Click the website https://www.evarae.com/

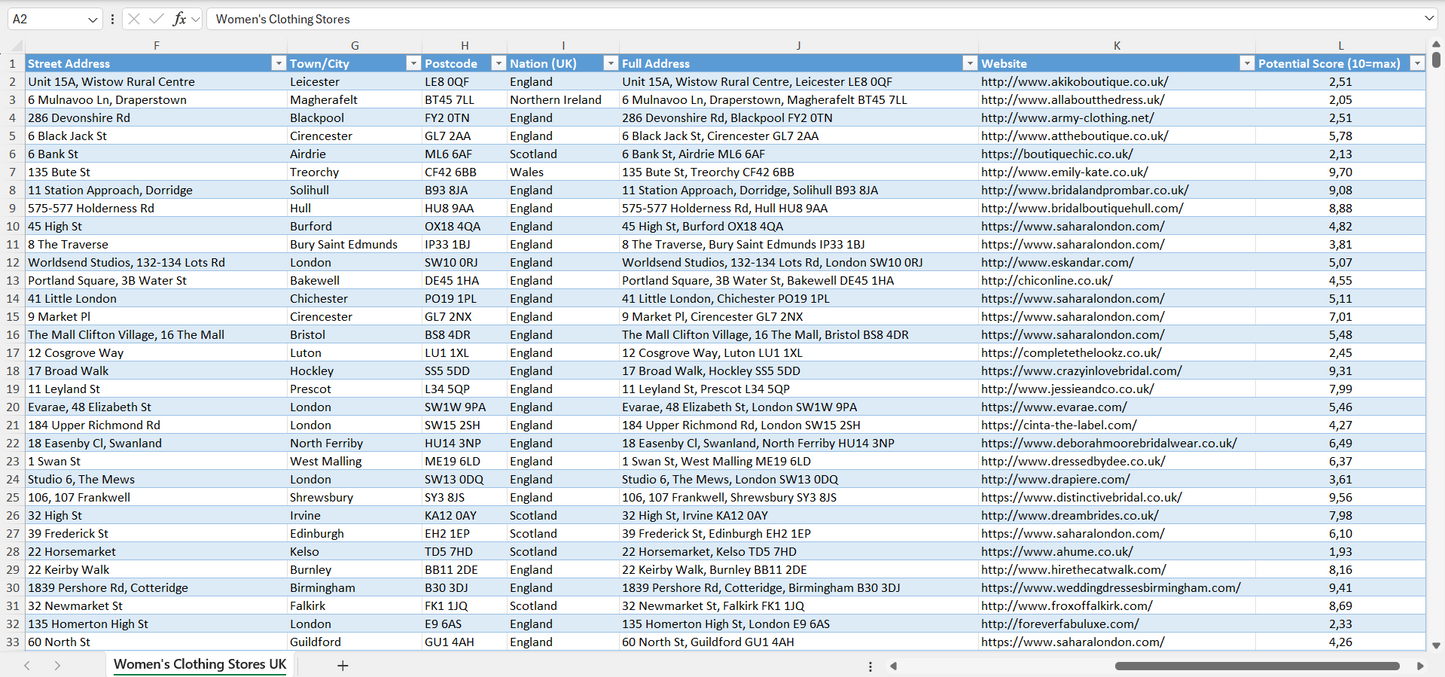click(1054, 407)
